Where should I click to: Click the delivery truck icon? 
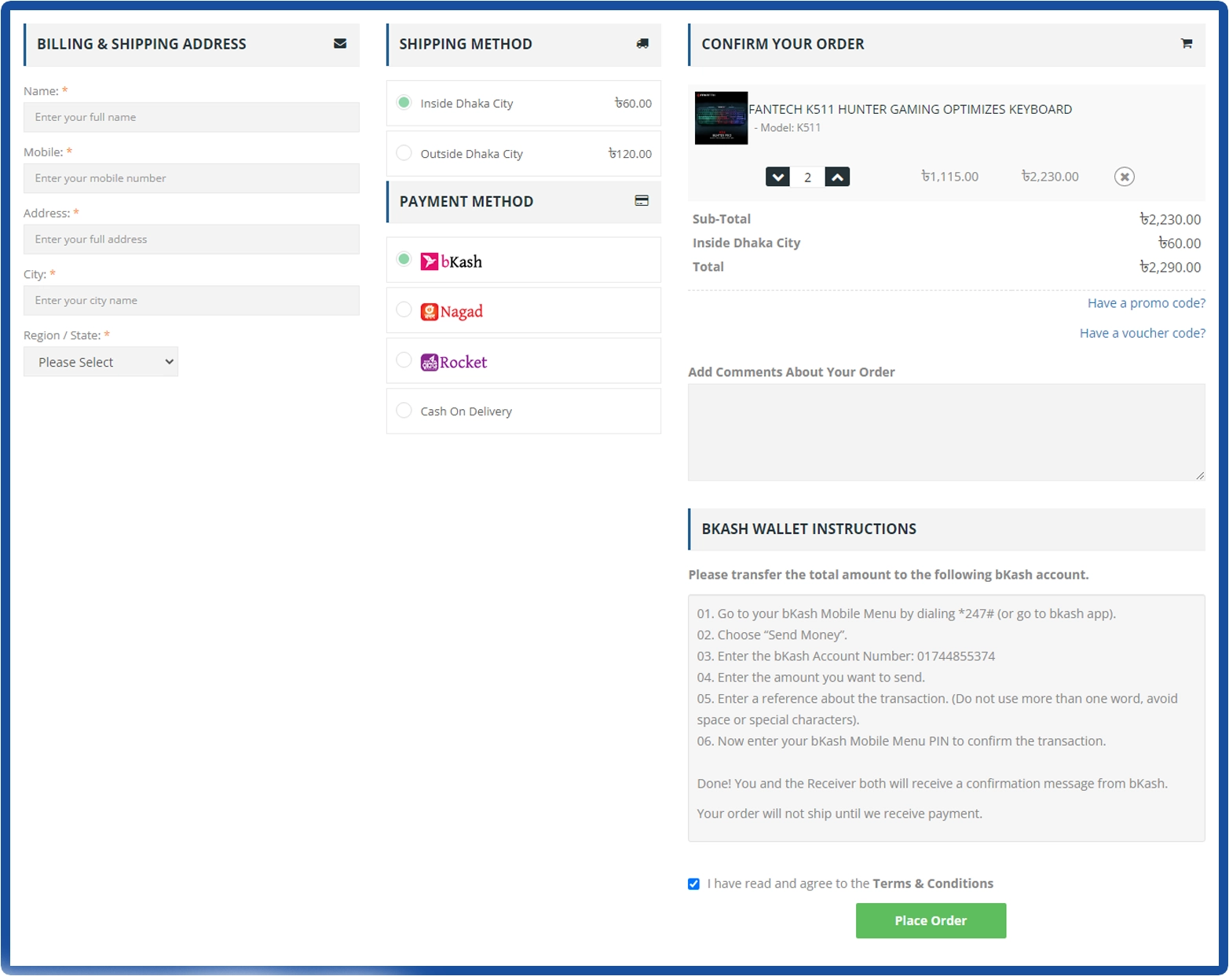(642, 44)
